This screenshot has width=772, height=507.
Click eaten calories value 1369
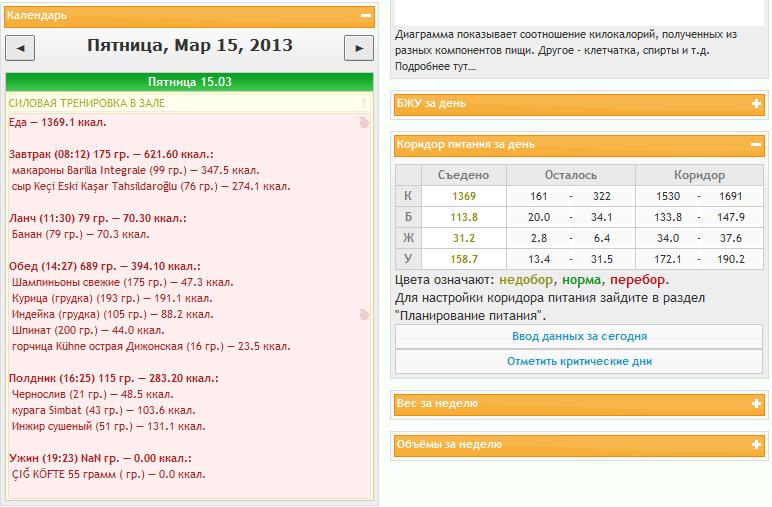pos(464,196)
